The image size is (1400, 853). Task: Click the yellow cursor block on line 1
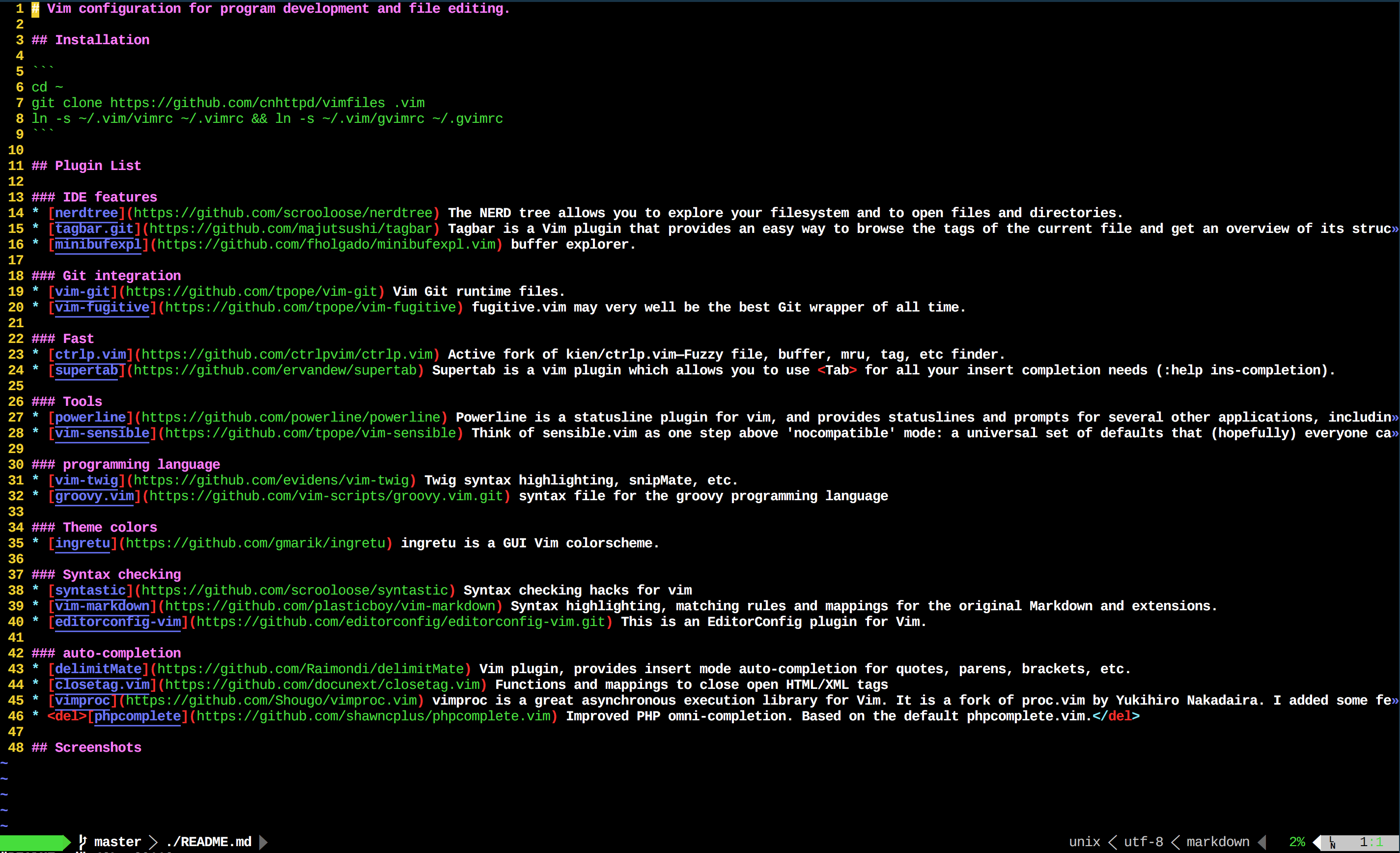[x=35, y=9]
